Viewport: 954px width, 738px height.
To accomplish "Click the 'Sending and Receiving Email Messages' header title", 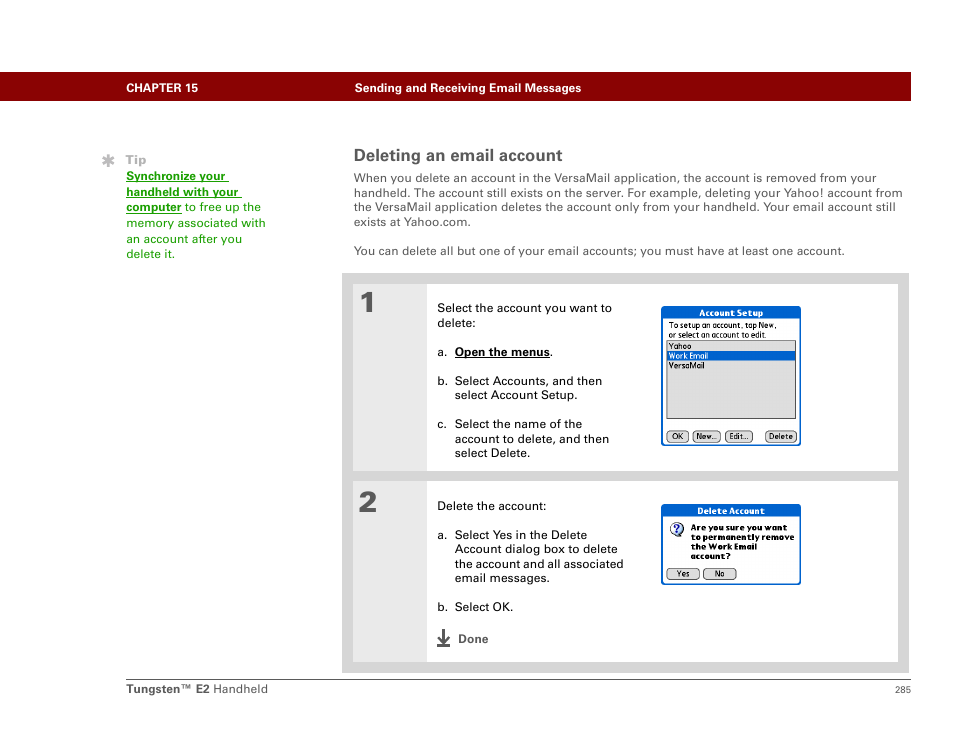I will tap(468, 88).
